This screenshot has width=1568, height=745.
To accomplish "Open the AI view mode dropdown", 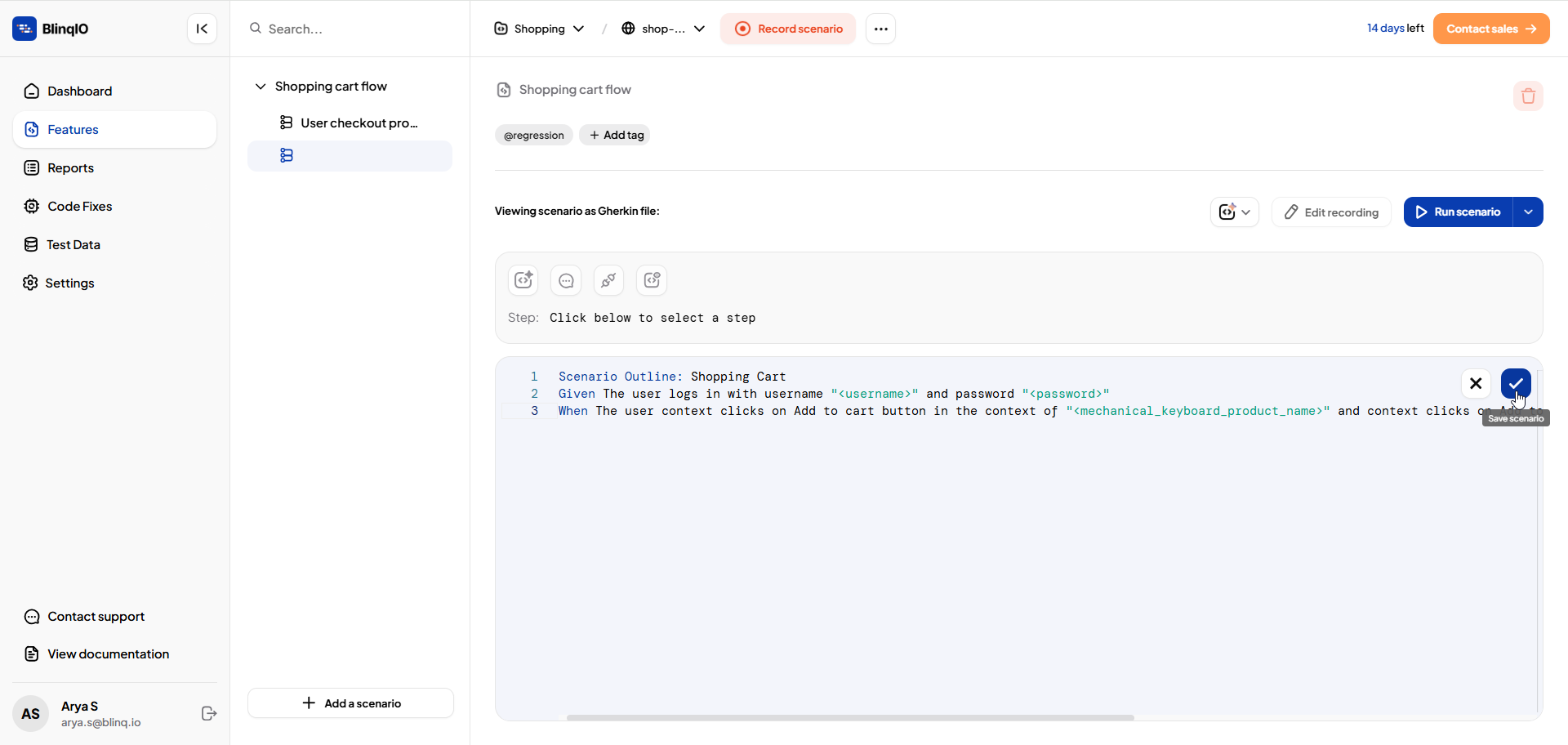I will pyautogui.click(x=1234, y=212).
